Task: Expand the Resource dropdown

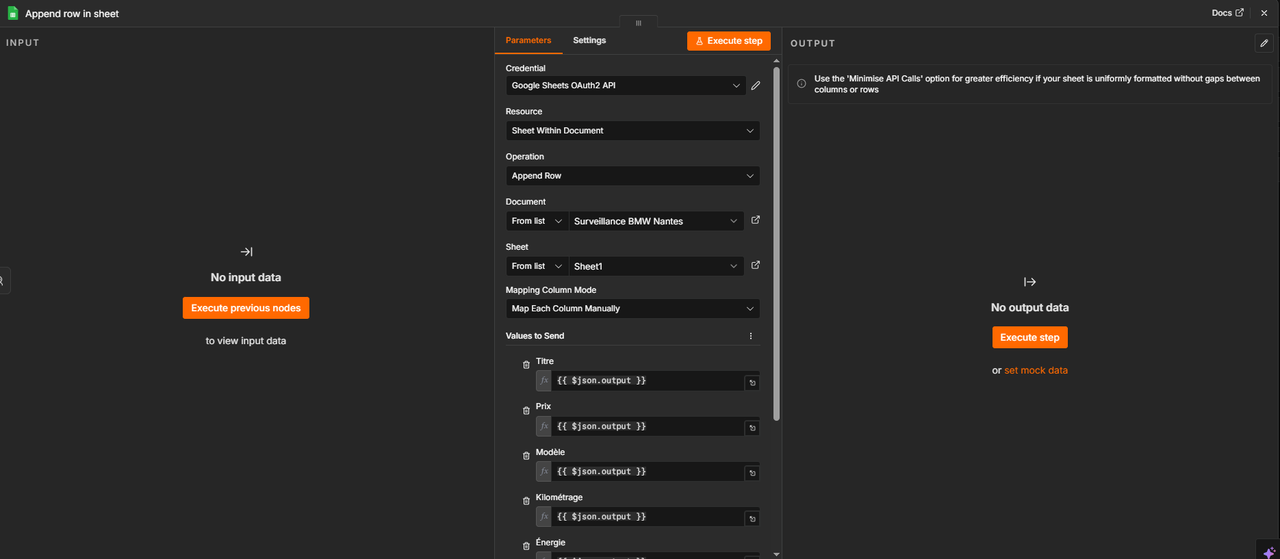Action: pos(632,131)
